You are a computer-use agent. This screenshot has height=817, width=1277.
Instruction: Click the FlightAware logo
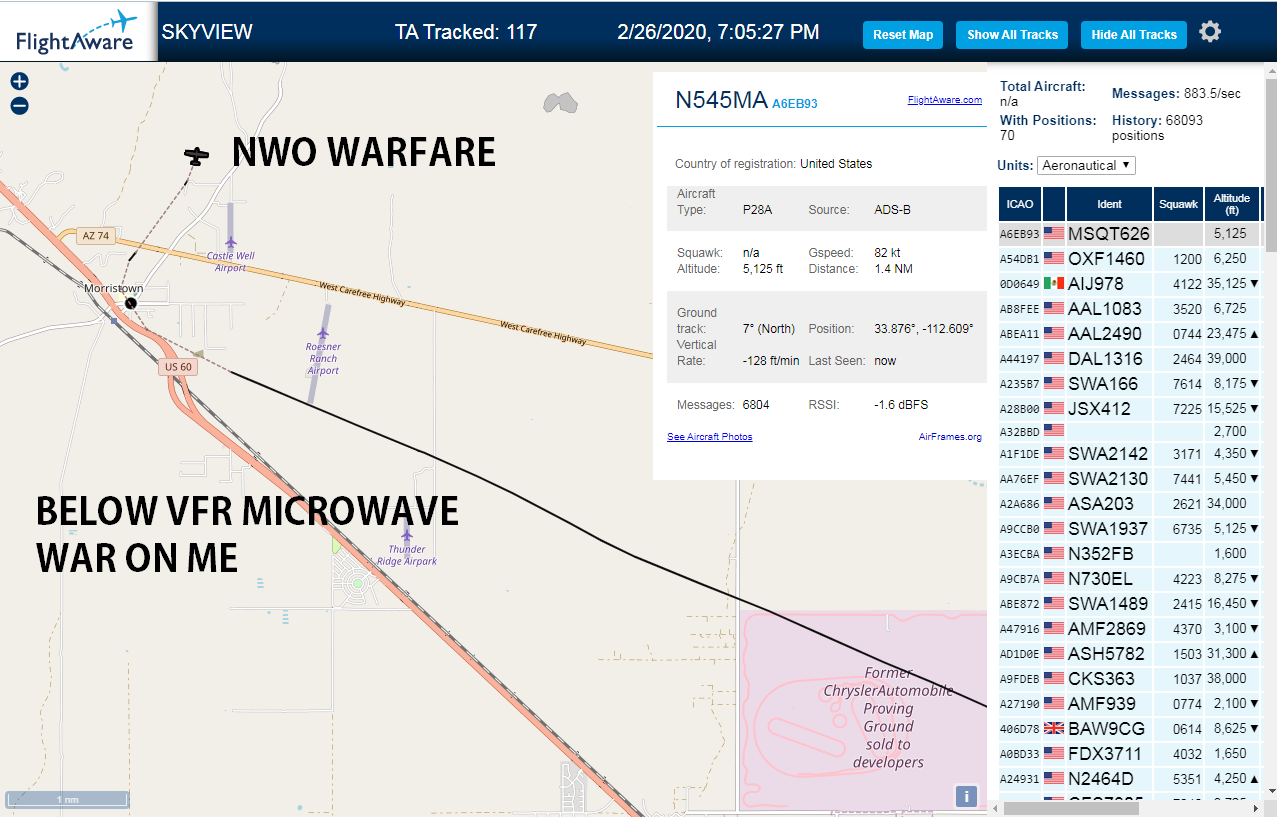[78, 32]
